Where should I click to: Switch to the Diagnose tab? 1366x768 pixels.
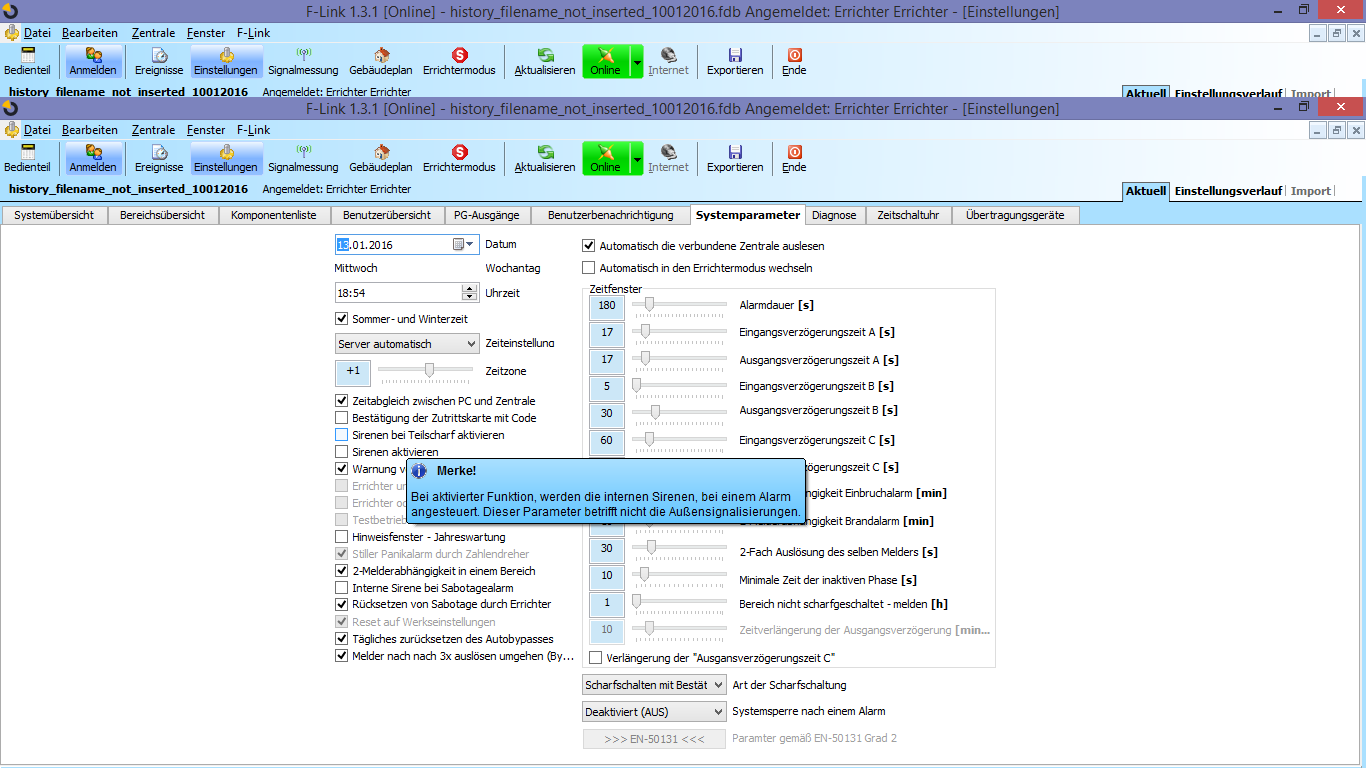[834, 215]
